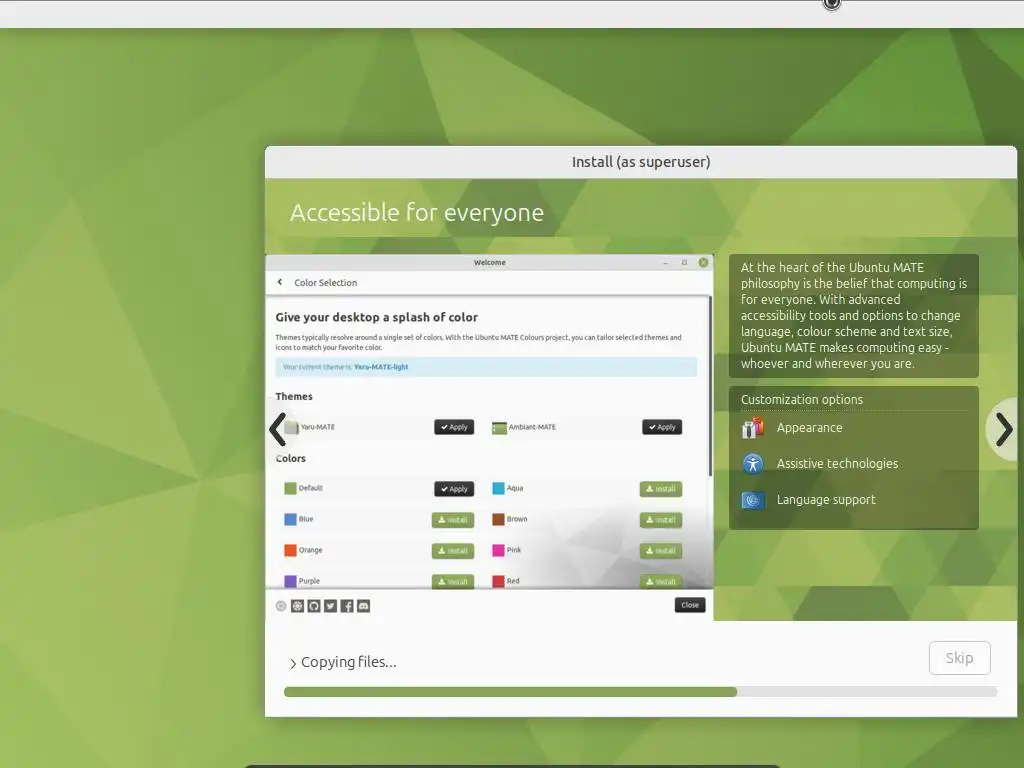Viewport: 1024px width, 768px height.
Task: Open the Facebook icon in Welcome footer
Action: 347,606
